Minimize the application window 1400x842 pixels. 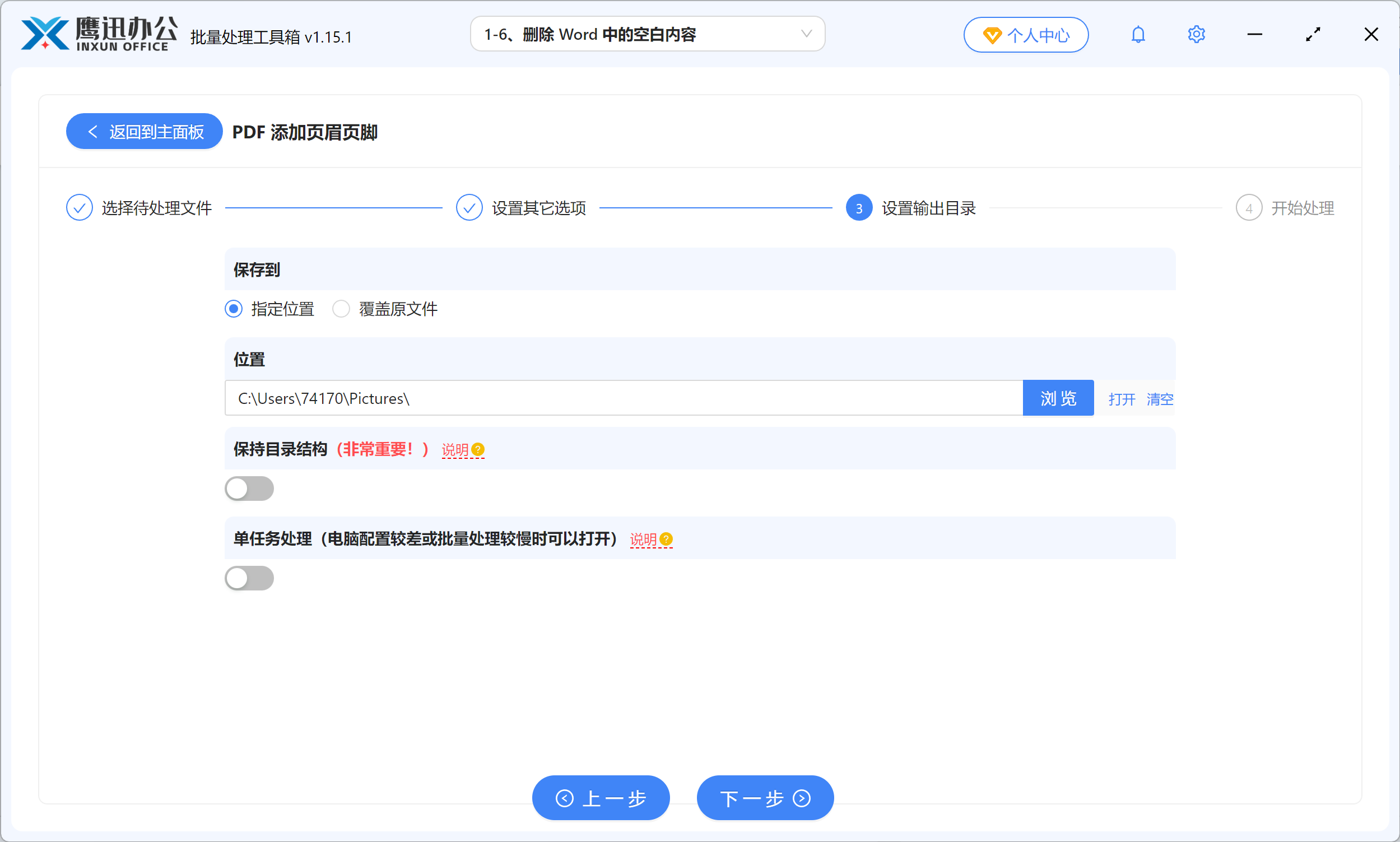(x=1255, y=35)
